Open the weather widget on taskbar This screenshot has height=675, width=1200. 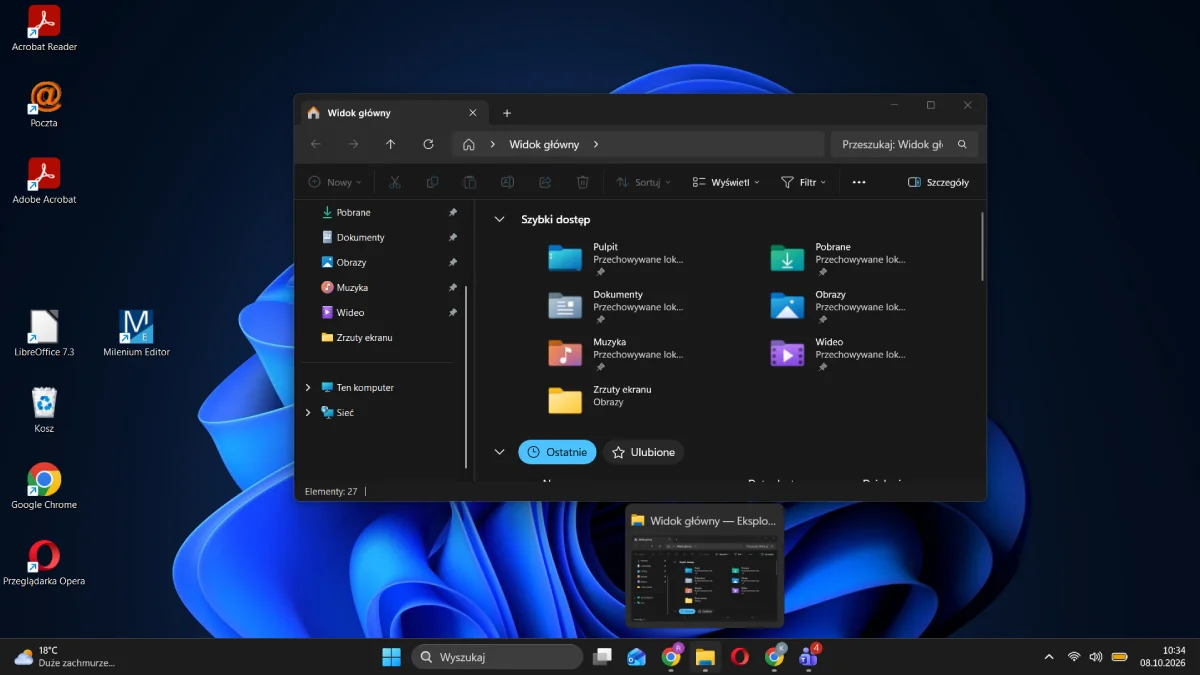tap(64, 657)
